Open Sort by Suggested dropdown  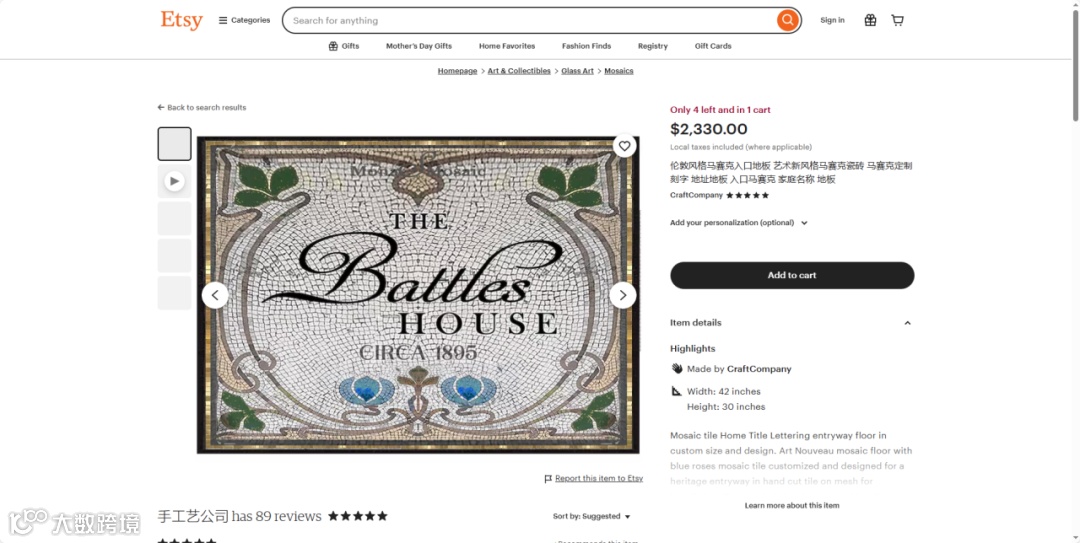pos(592,517)
